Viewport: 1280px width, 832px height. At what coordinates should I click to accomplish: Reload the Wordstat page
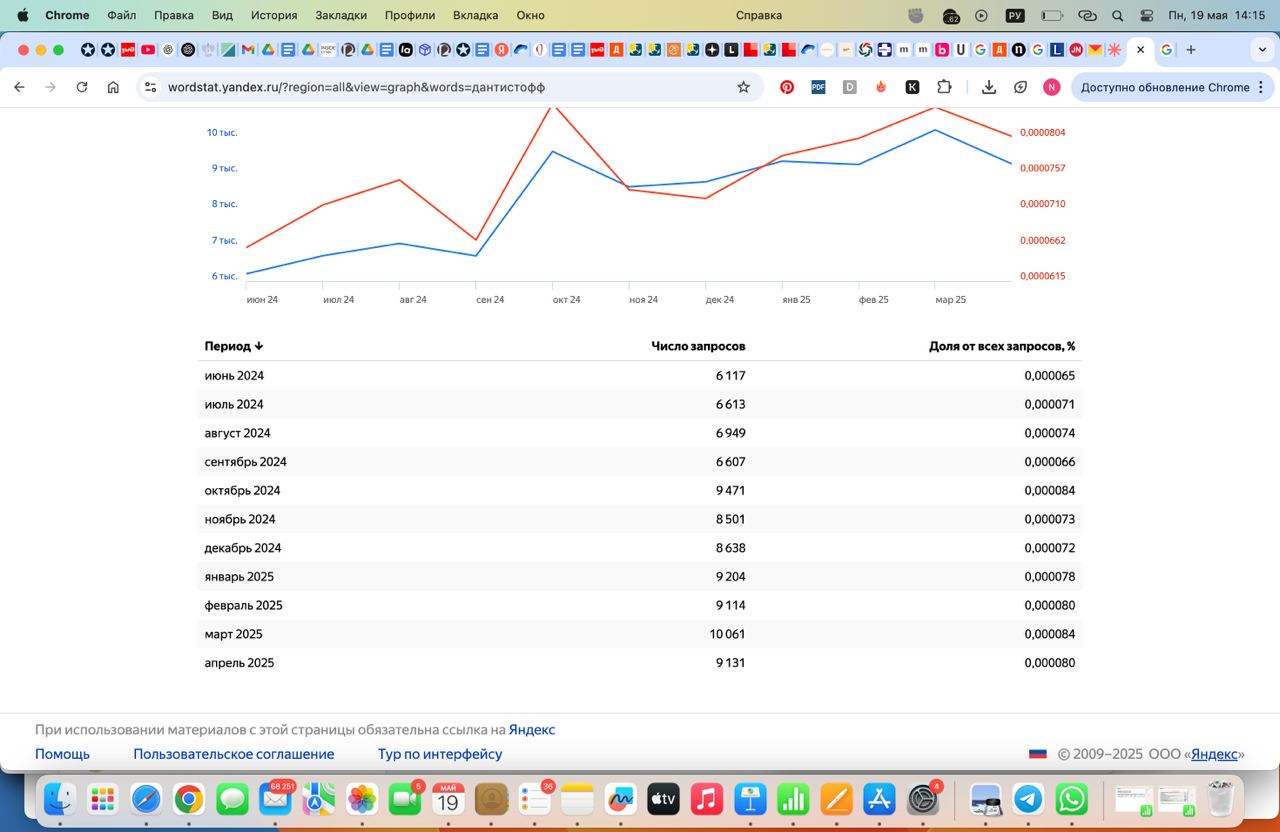[x=82, y=87]
